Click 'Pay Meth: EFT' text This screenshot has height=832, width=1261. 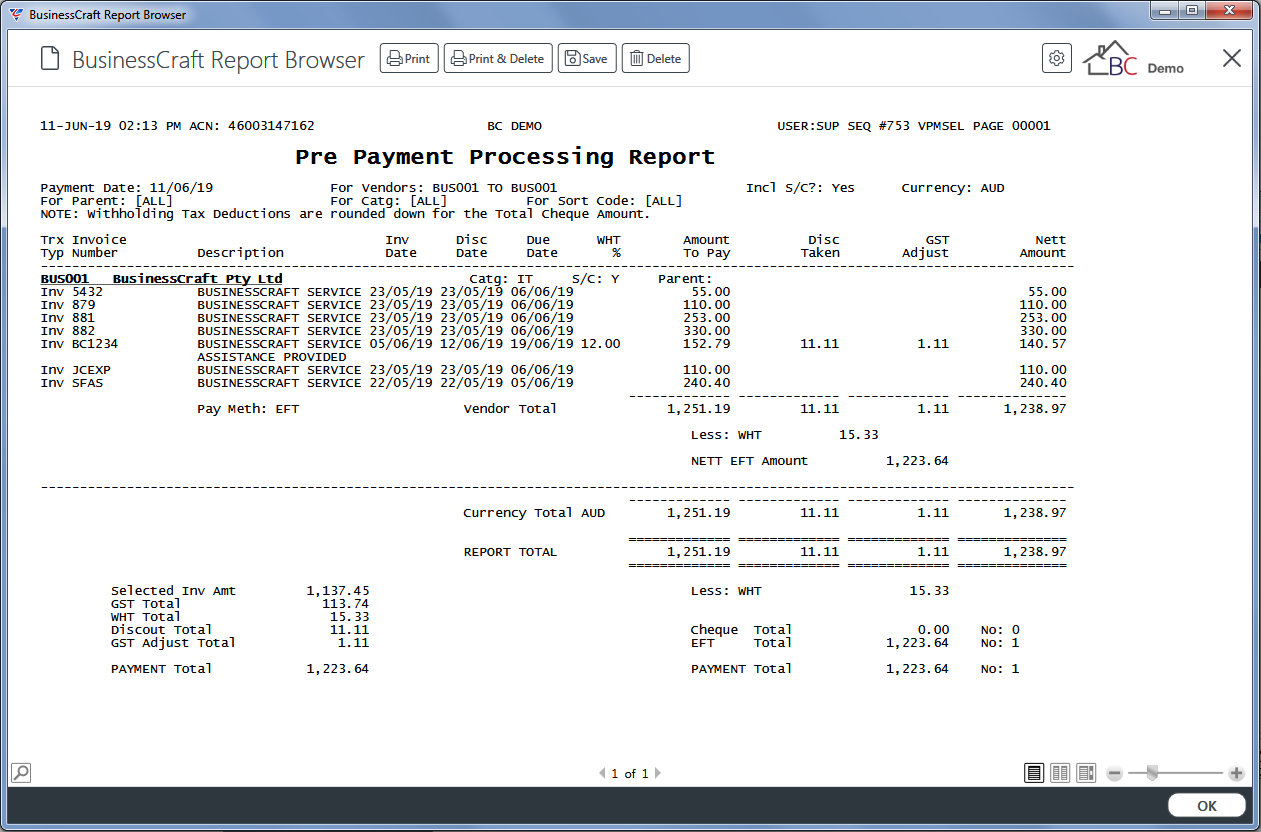pos(248,409)
